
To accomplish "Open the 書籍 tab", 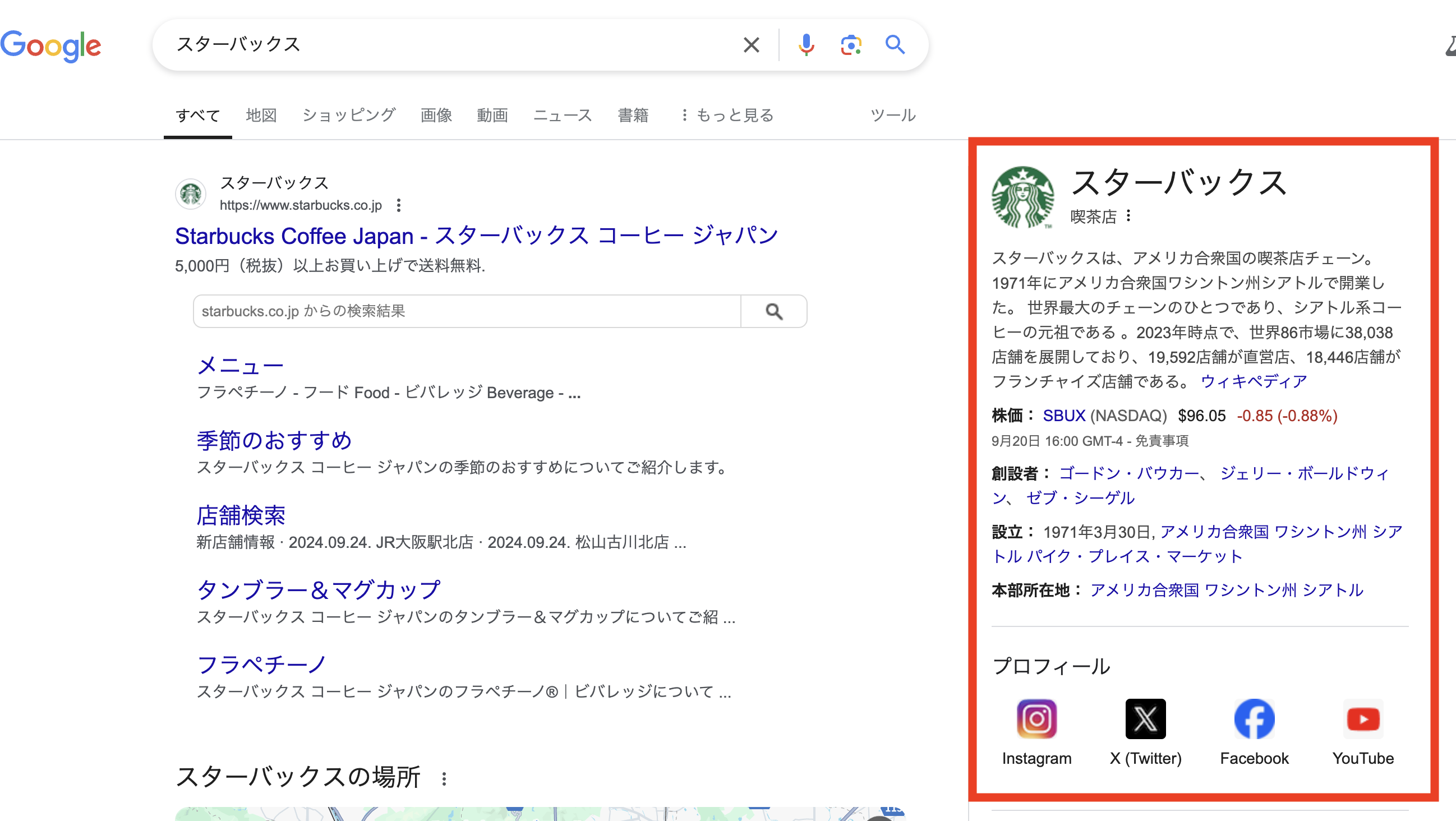I will click(x=633, y=116).
